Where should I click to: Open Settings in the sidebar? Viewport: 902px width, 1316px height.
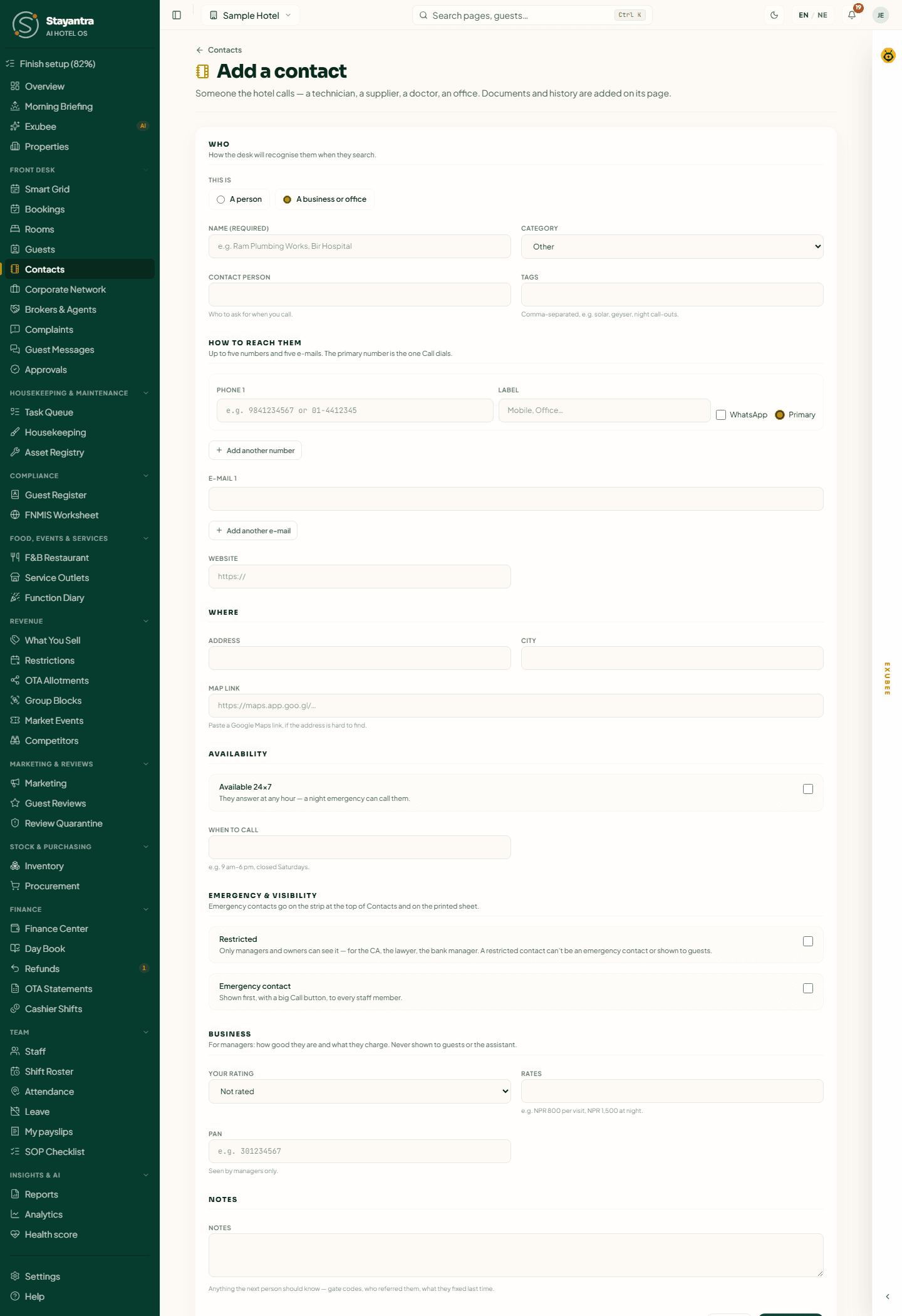click(x=80, y=1277)
